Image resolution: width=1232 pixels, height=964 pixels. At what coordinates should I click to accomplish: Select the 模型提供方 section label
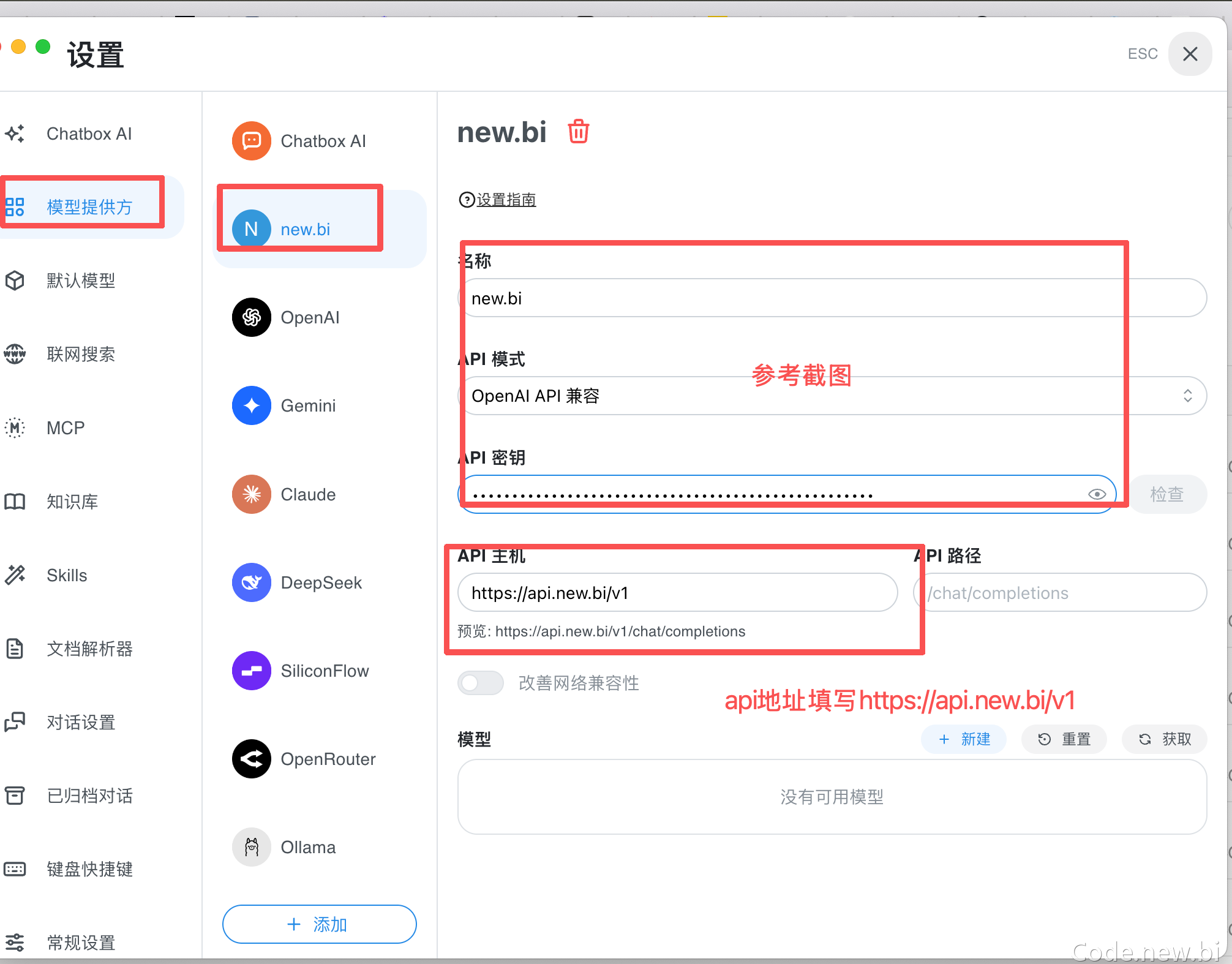point(89,207)
